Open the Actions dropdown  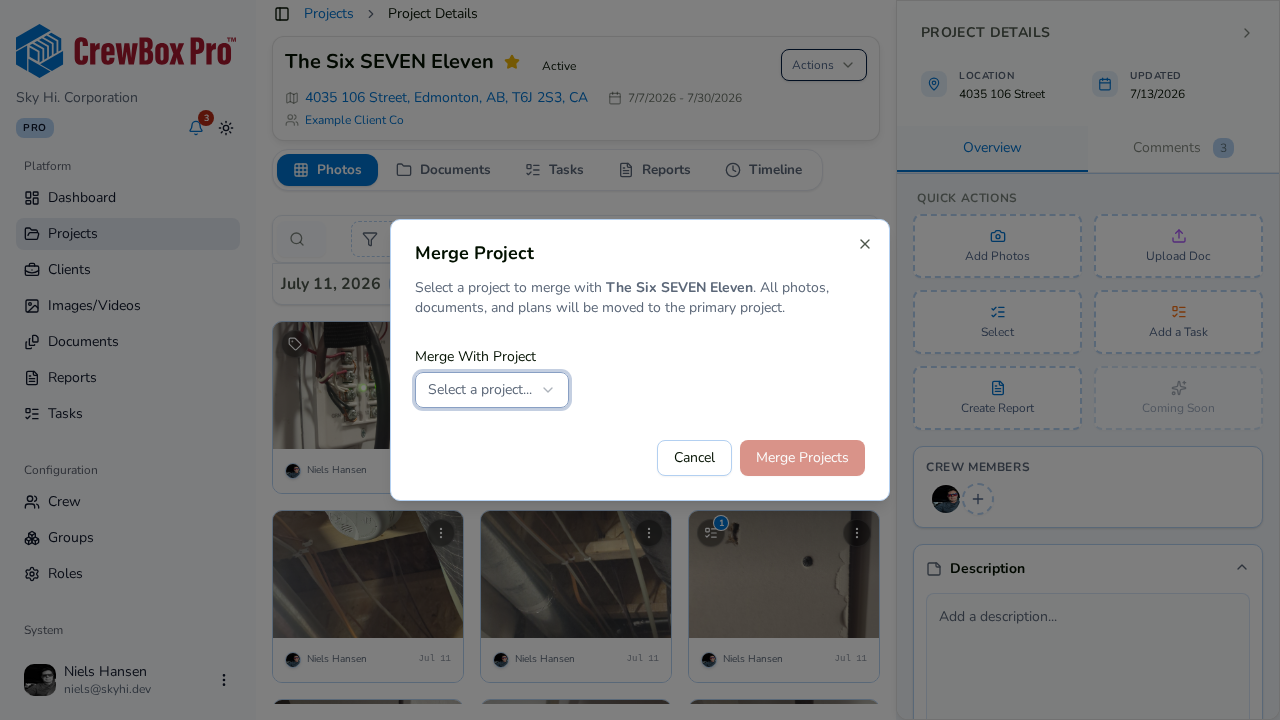coord(824,65)
